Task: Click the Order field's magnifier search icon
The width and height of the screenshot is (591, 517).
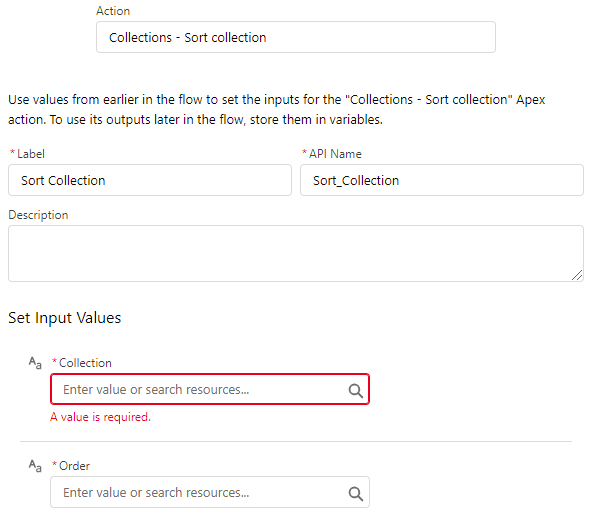Action: pyautogui.click(x=355, y=493)
